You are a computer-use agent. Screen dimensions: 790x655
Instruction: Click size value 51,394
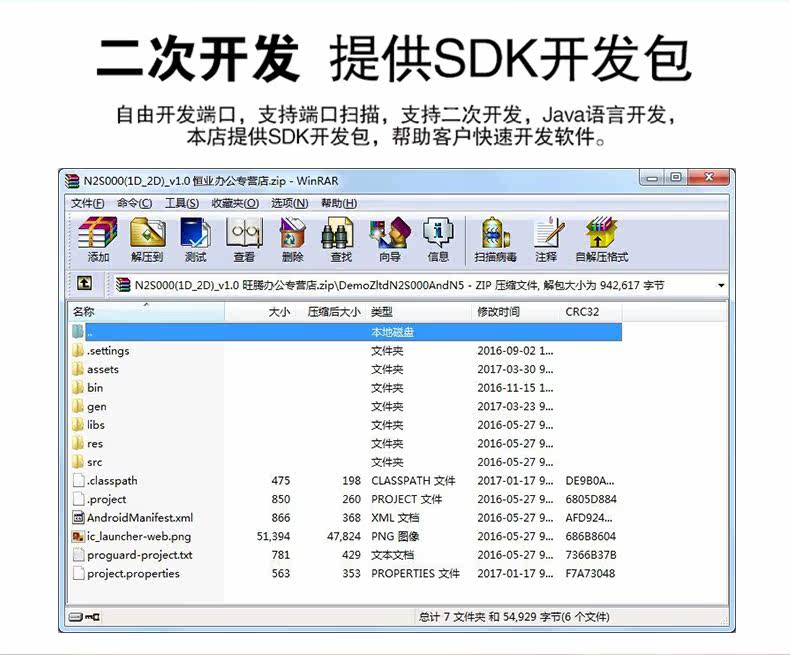274,537
